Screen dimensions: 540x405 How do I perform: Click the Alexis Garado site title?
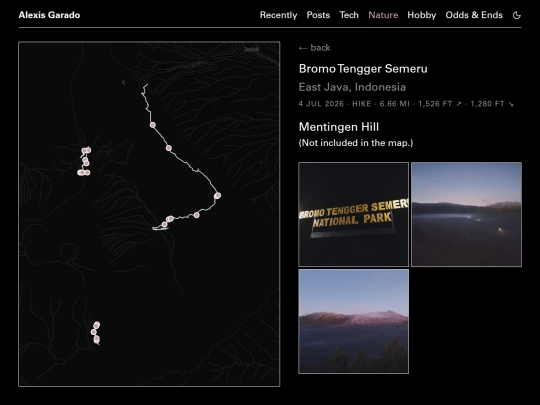click(49, 15)
